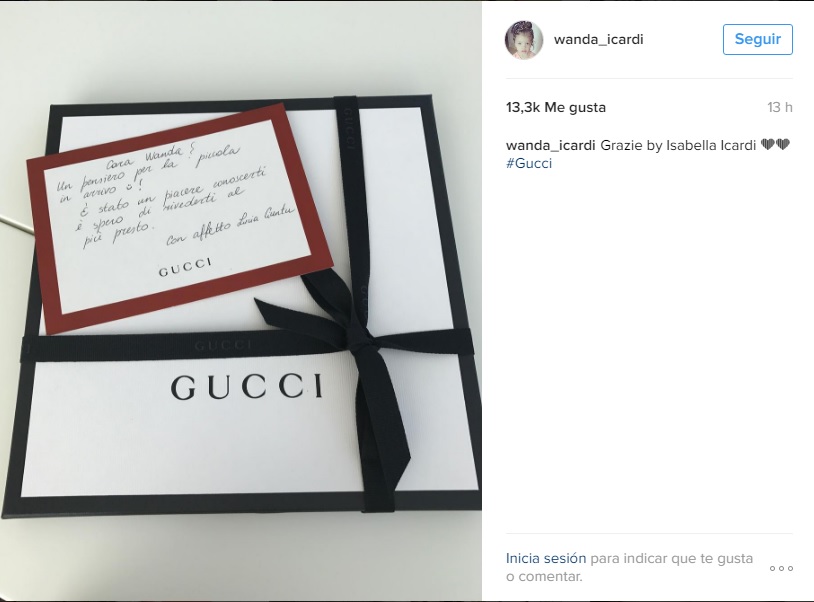Follow the account with the Seguir button
Viewport: 814px width, 602px height.
(757, 39)
